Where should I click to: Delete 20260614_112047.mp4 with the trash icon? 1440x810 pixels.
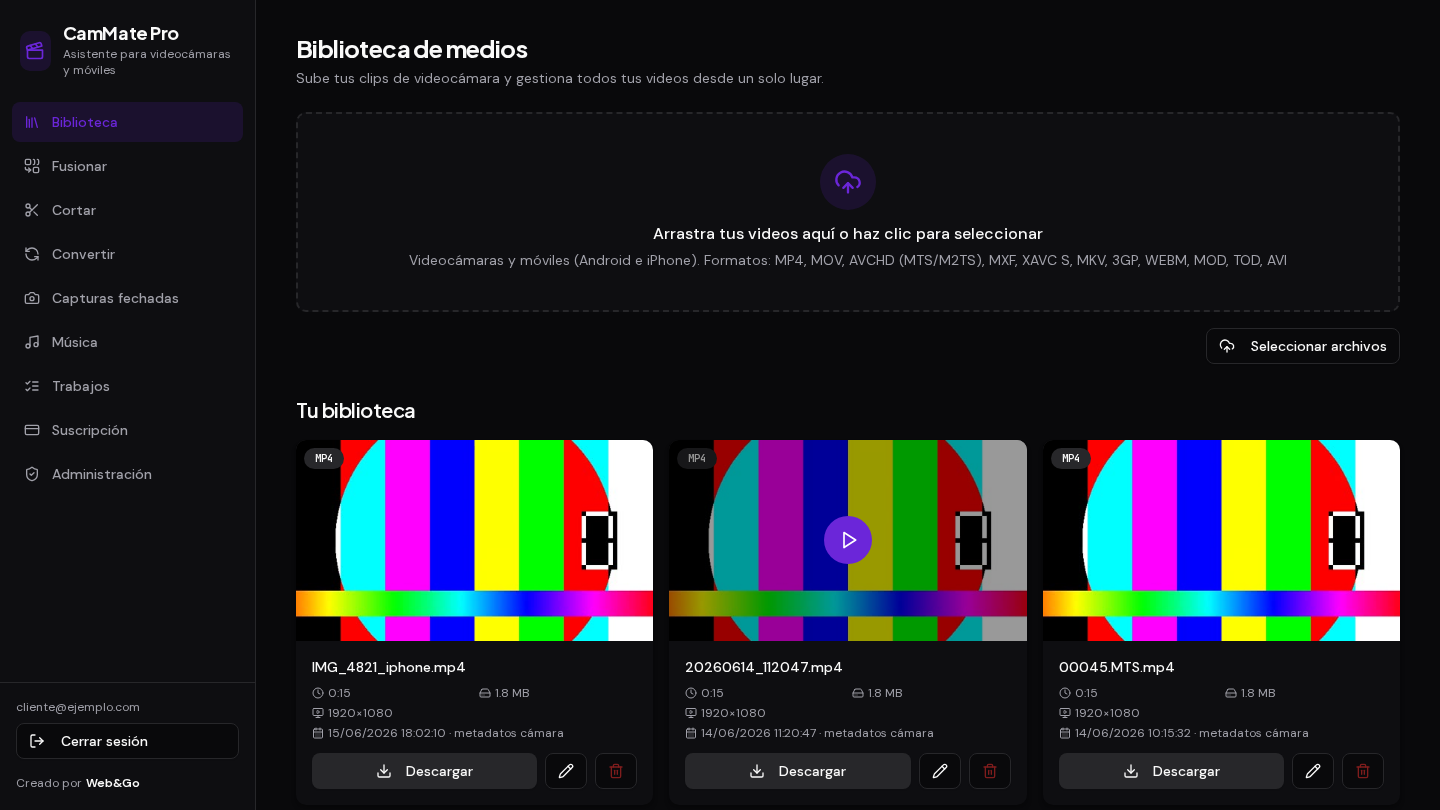coord(990,771)
